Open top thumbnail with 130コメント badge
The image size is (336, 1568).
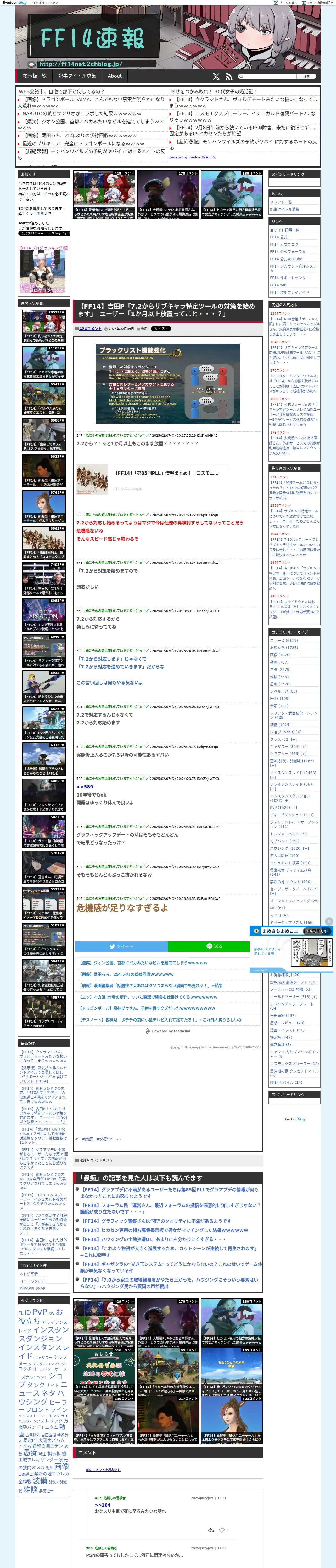[232, 194]
